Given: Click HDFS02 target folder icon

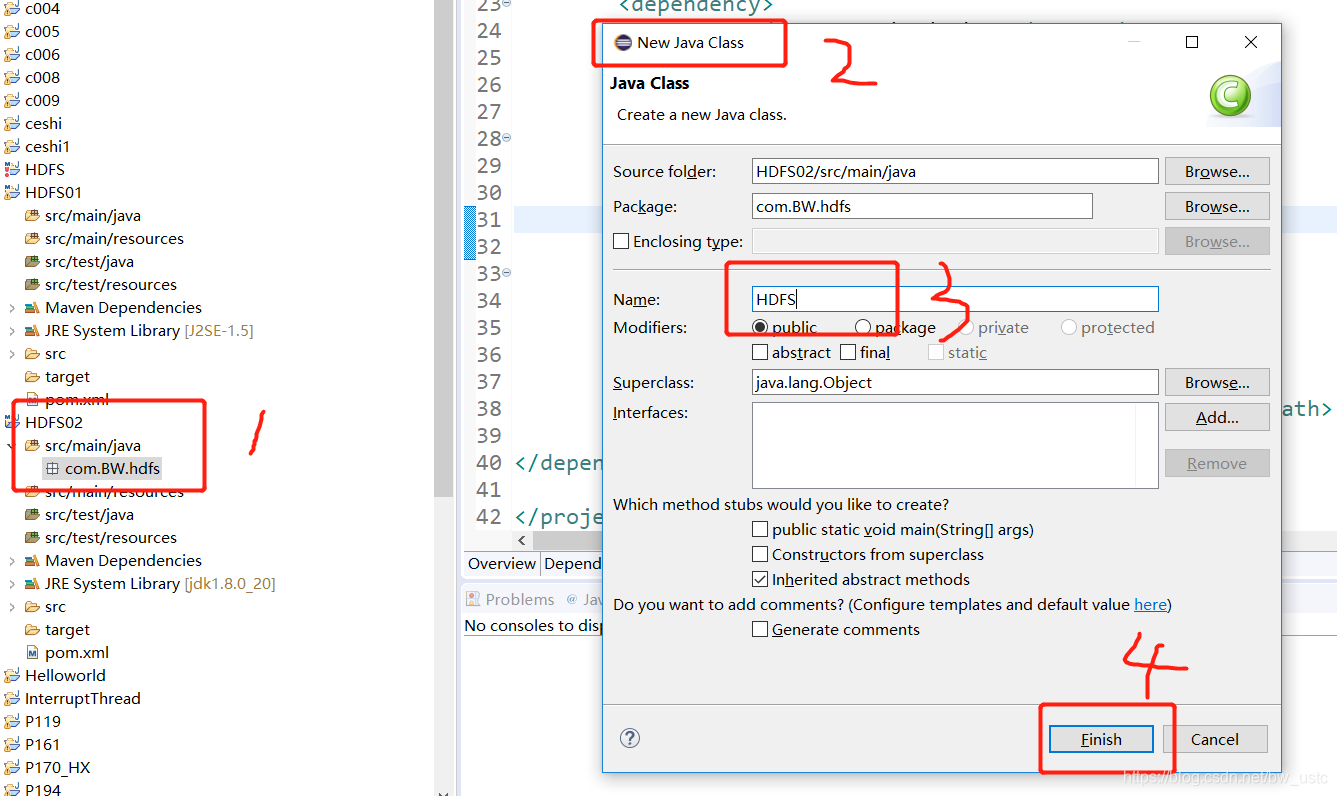Looking at the screenshot, I should 32,629.
